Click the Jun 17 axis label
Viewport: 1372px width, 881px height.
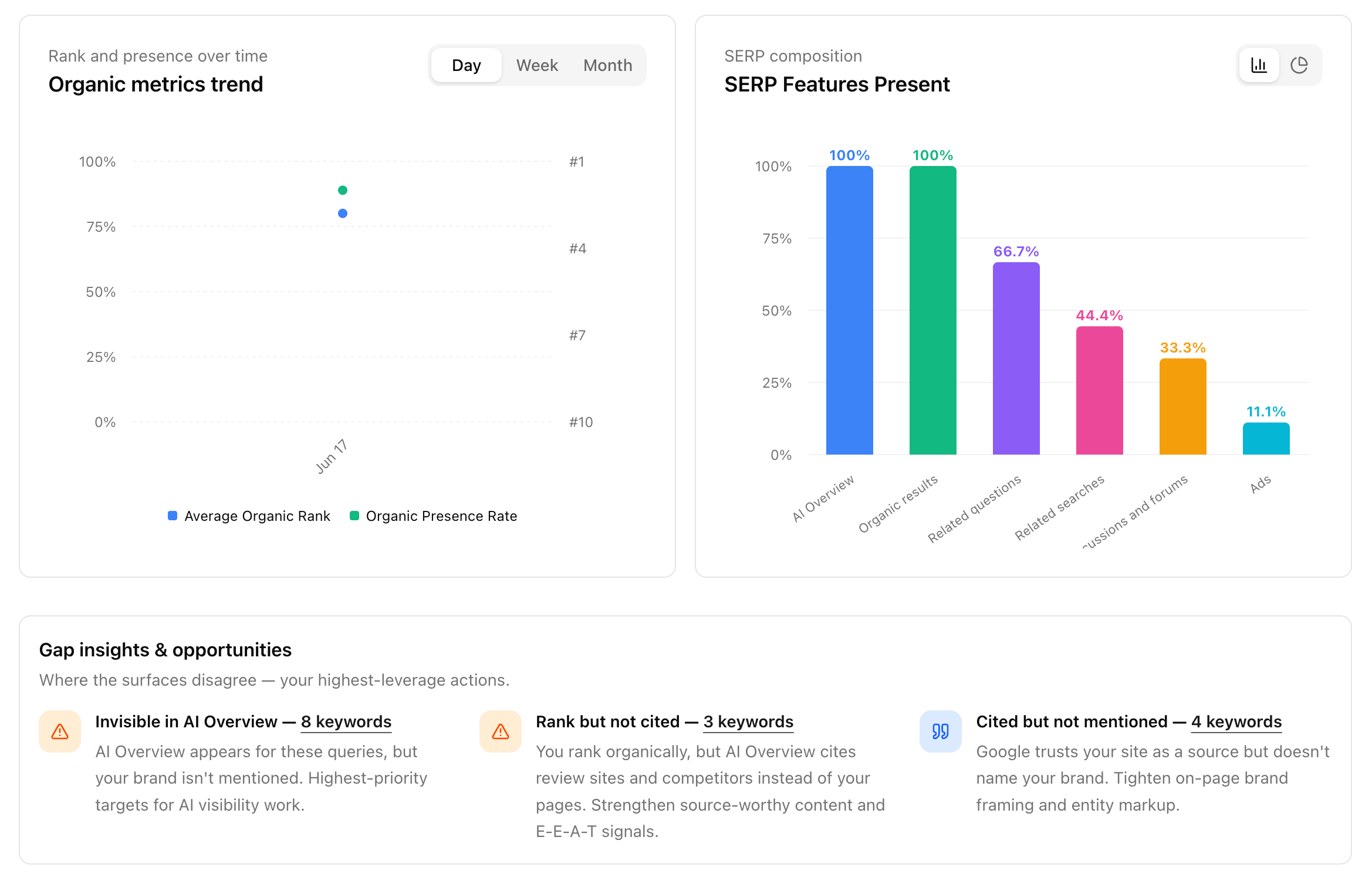332,456
